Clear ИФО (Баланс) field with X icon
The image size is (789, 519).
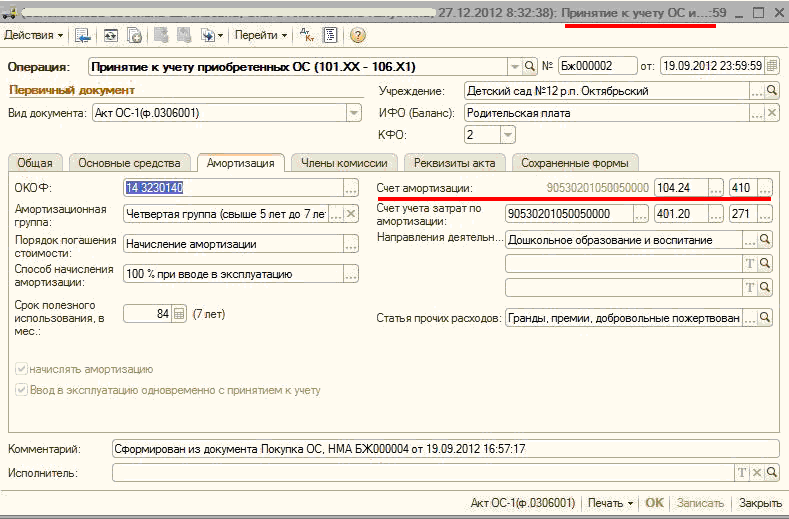tap(771, 113)
